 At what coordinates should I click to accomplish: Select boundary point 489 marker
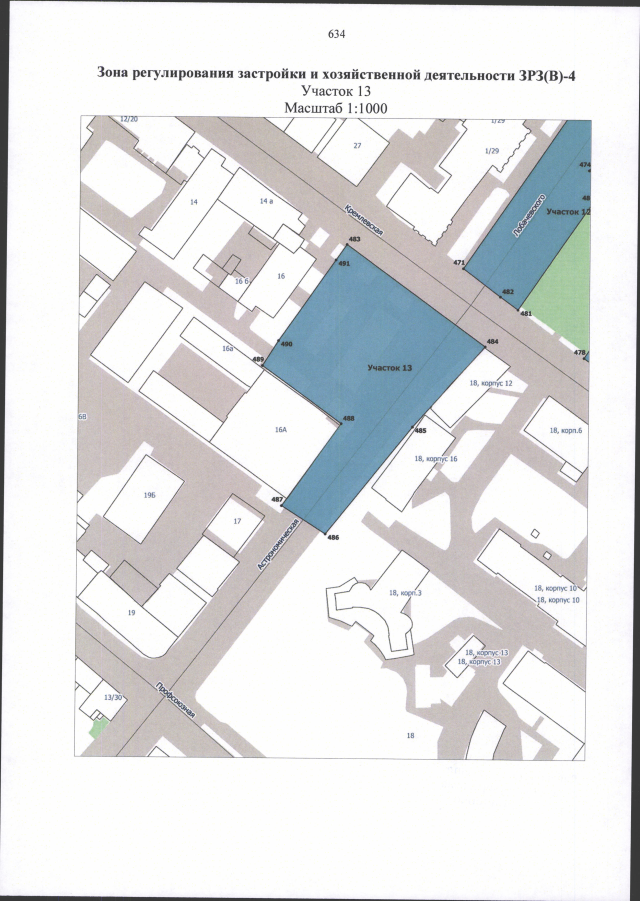263,364
